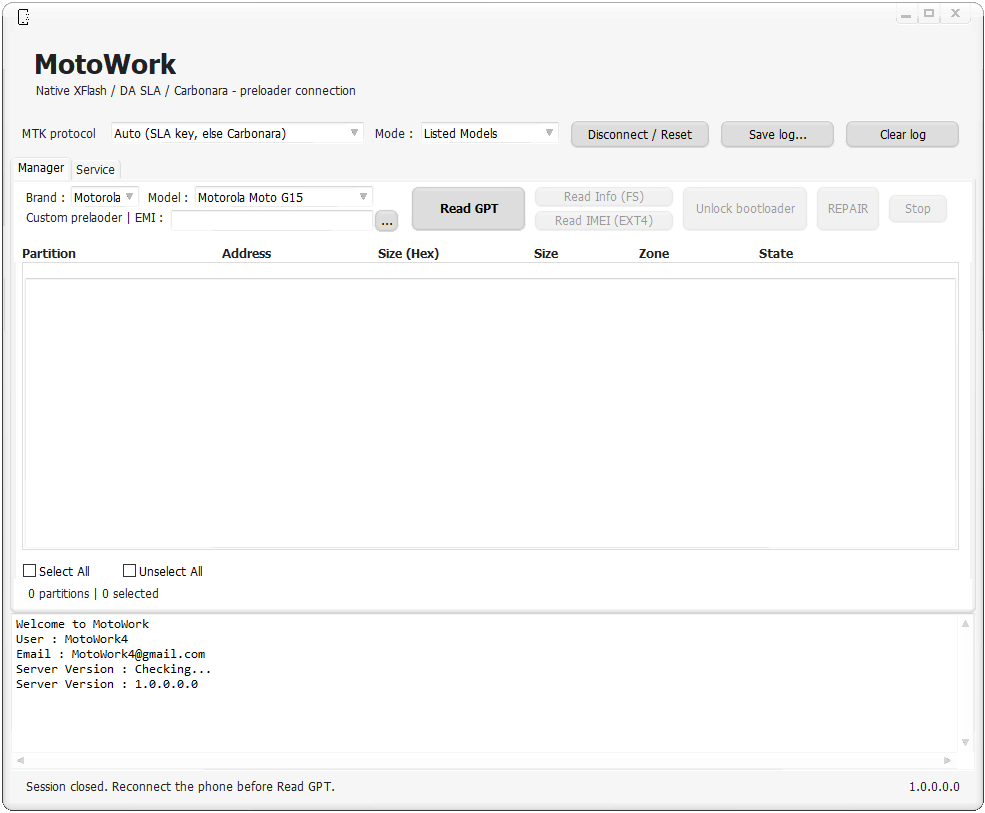Browse for custom preloader with ellipsis button
The image size is (985, 813).
pyautogui.click(x=386, y=221)
